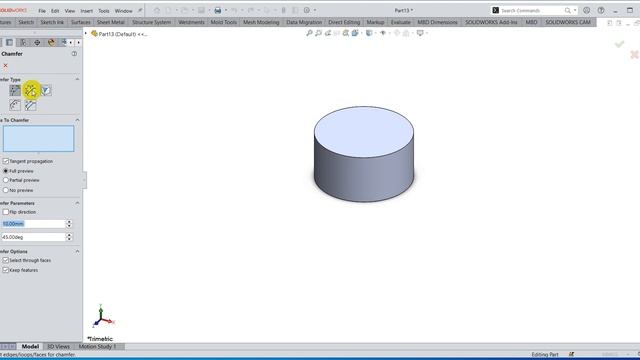Switch to Sheet Metal ribbon tab
Viewport: 640px width, 360px height.
tap(111, 22)
